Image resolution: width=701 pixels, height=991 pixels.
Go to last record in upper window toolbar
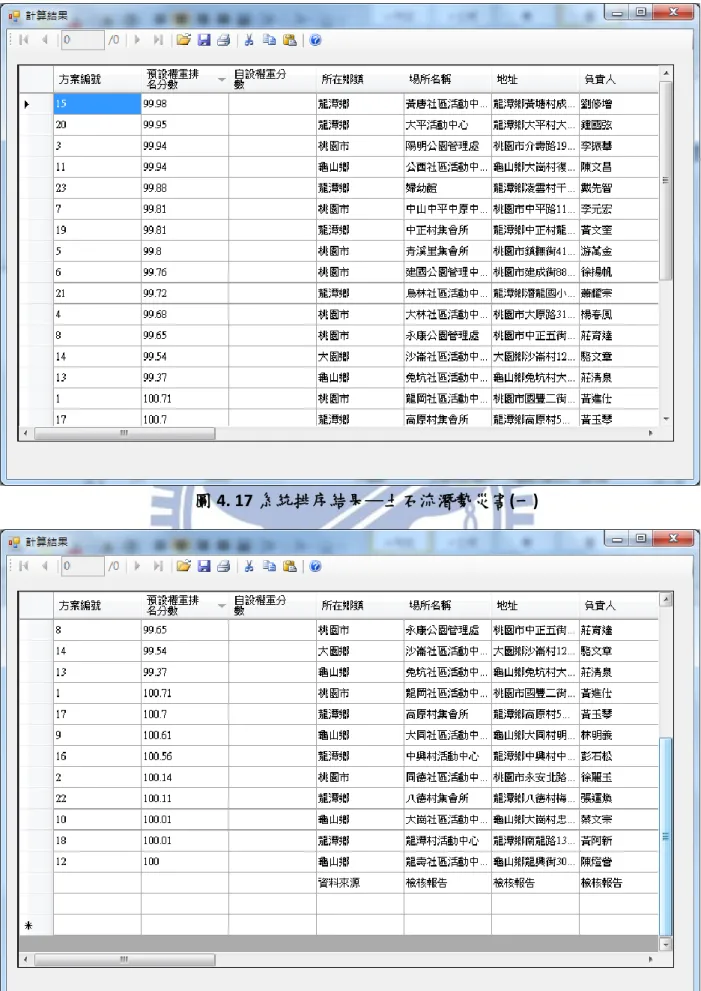click(x=158, y=40)
